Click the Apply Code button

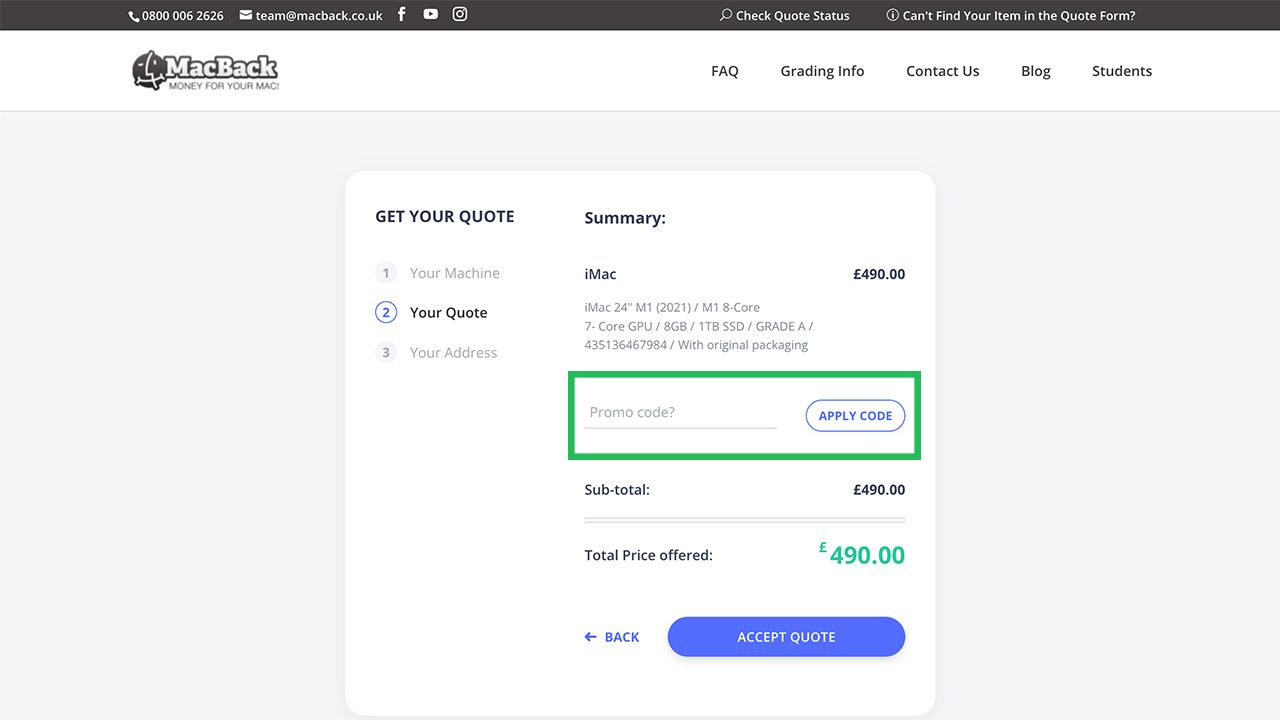point(855,416)
